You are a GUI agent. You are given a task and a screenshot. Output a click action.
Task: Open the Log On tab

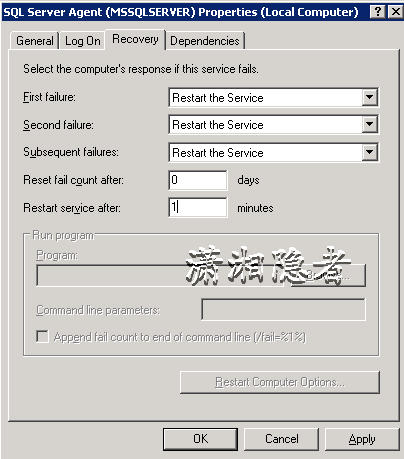click(x=82, y=41)
